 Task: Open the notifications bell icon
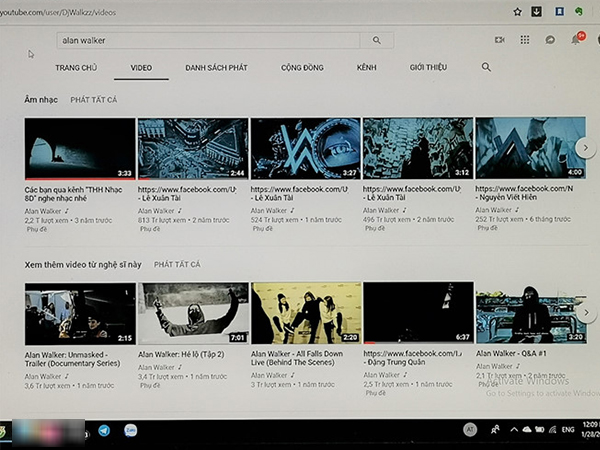pos(576,39)
